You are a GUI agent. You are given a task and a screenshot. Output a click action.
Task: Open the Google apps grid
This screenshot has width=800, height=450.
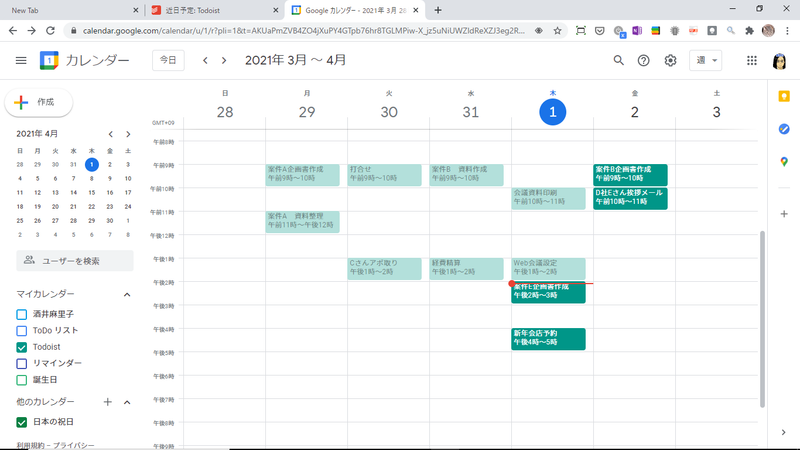pyautogui.click(x=752, y=61)
